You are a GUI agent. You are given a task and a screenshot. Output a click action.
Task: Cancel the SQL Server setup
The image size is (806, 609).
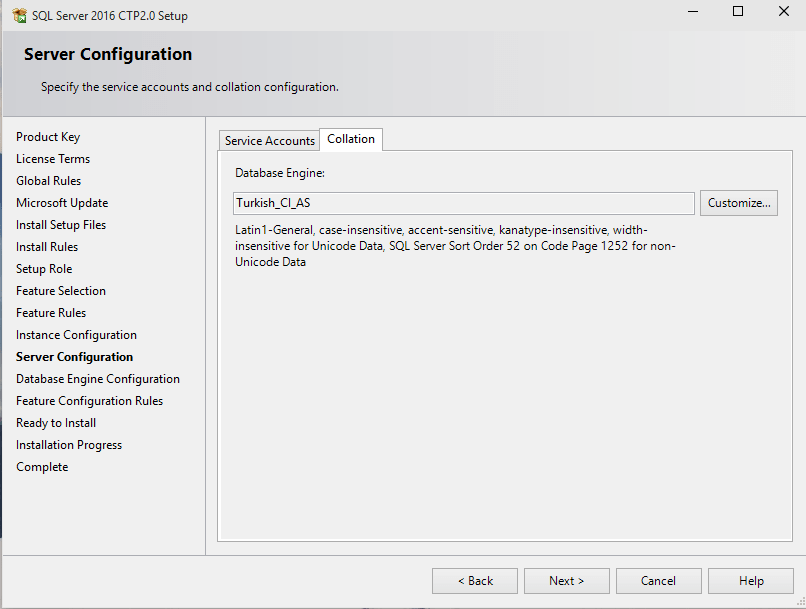(658, 581)
